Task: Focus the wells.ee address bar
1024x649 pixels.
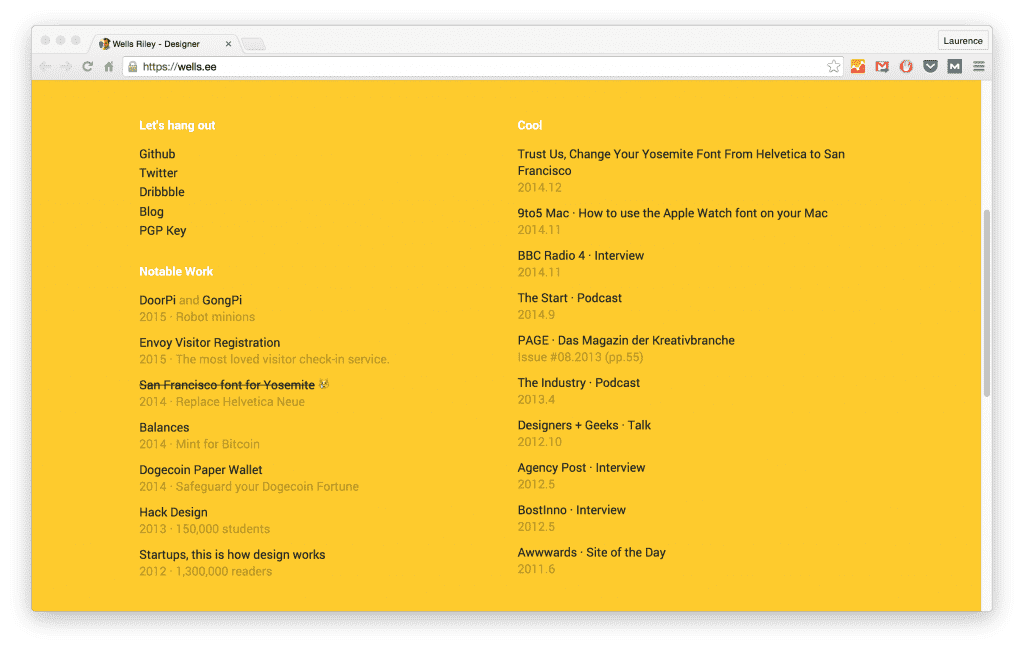Action: coord(482,67)
